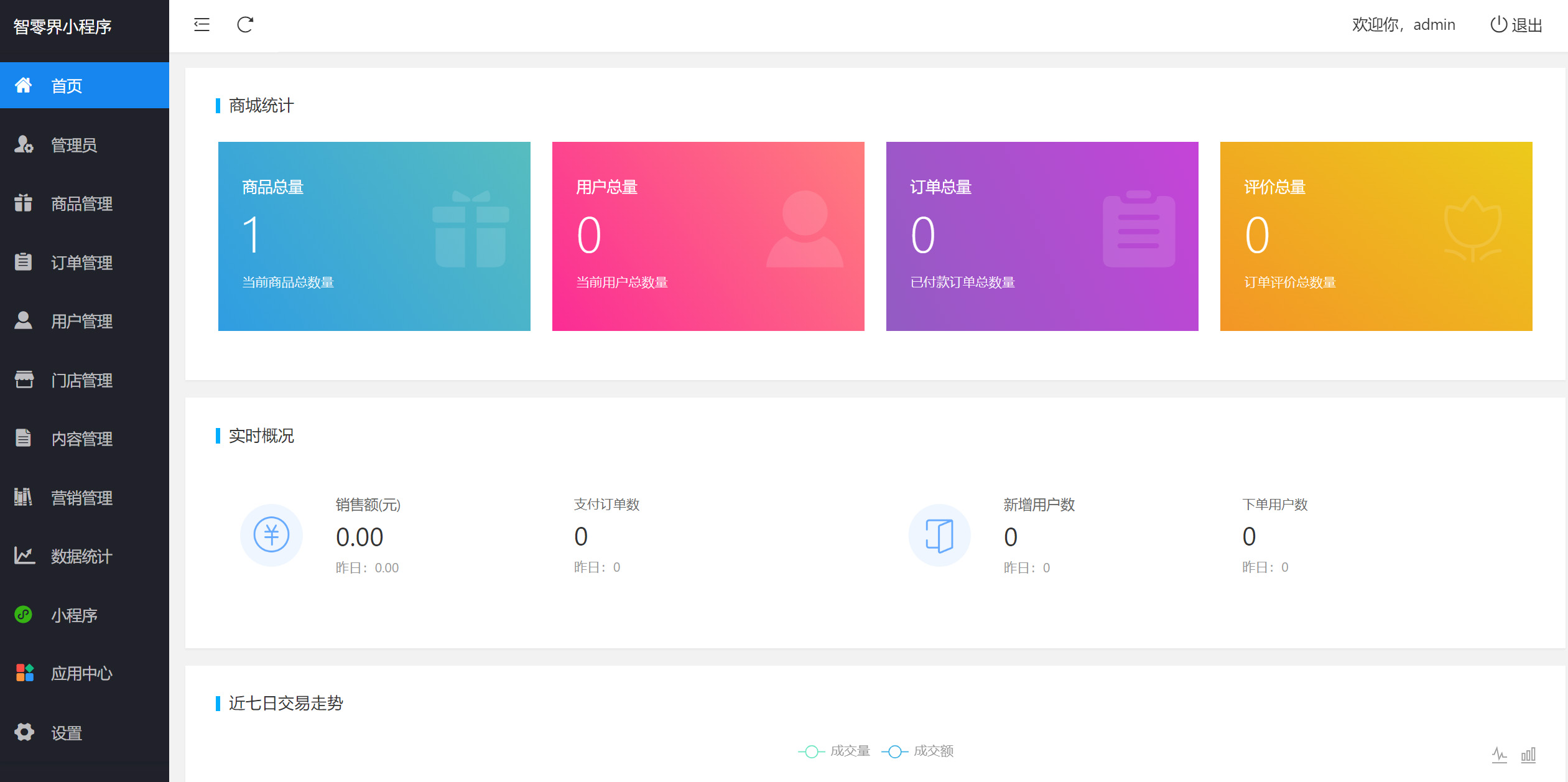Click the power icon next to 退出

pos(1498,24)
